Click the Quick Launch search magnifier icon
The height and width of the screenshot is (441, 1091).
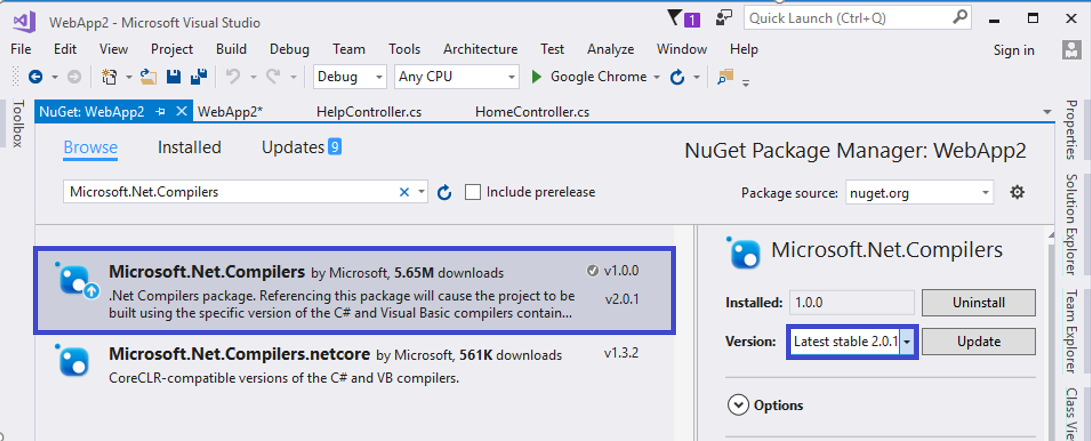[959, 17]
